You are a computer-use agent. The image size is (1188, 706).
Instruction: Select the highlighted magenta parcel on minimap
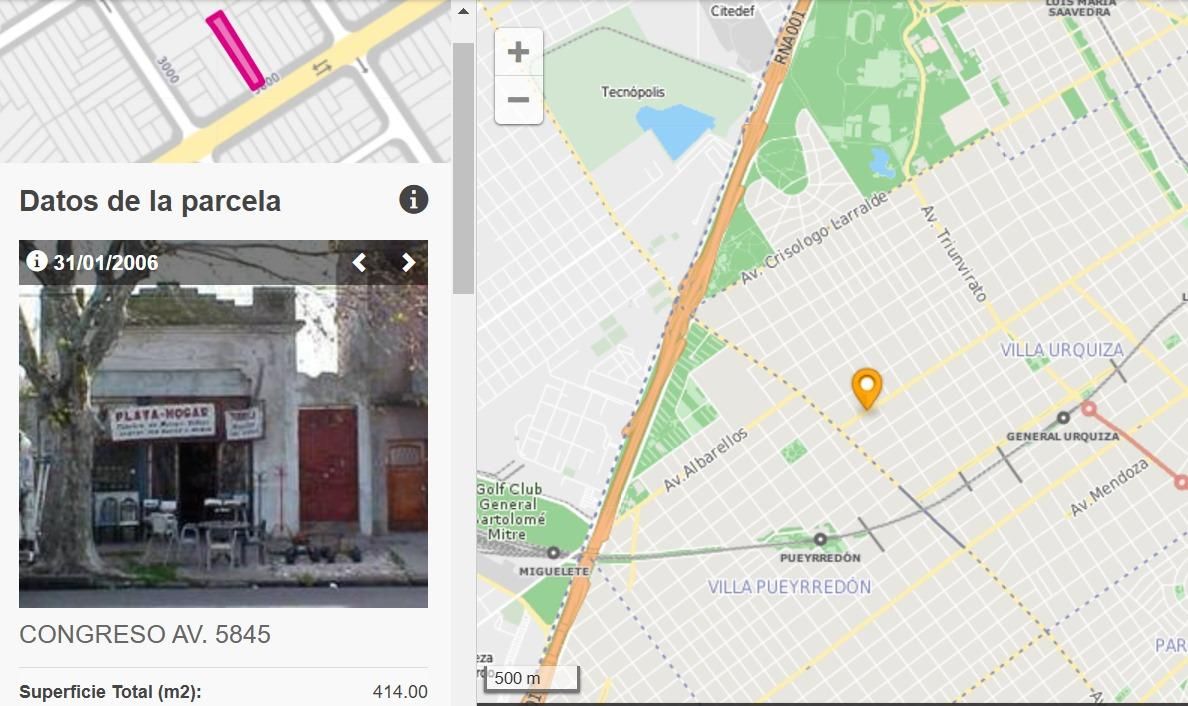coord(236,51)
